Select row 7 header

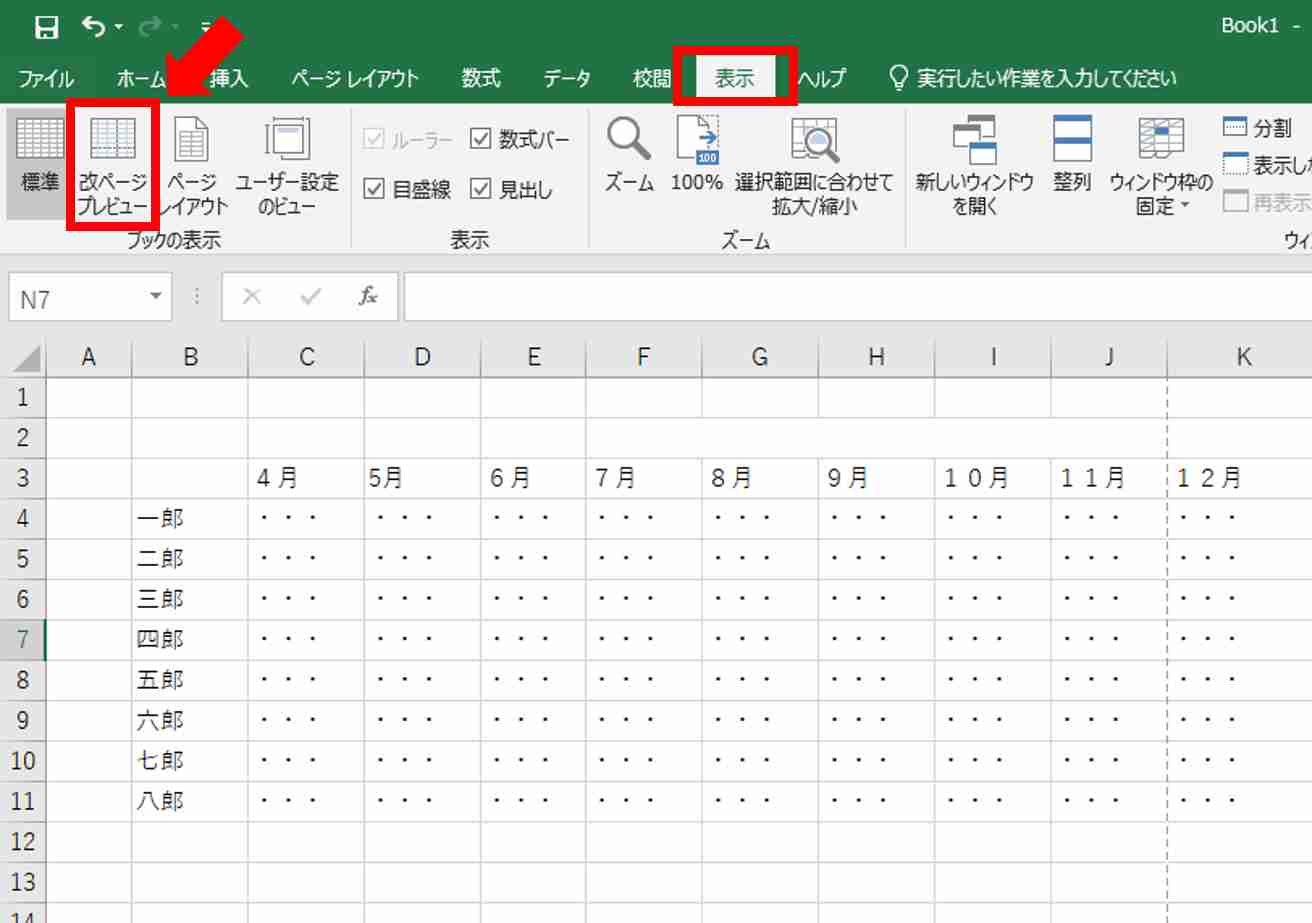23,640
